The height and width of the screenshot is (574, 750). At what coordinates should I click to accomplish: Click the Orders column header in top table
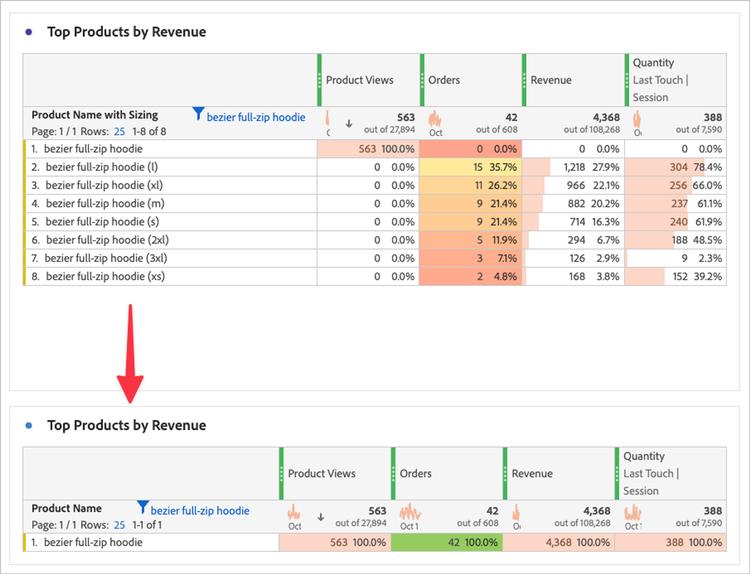pyautogui.click(x=445, y=80)
